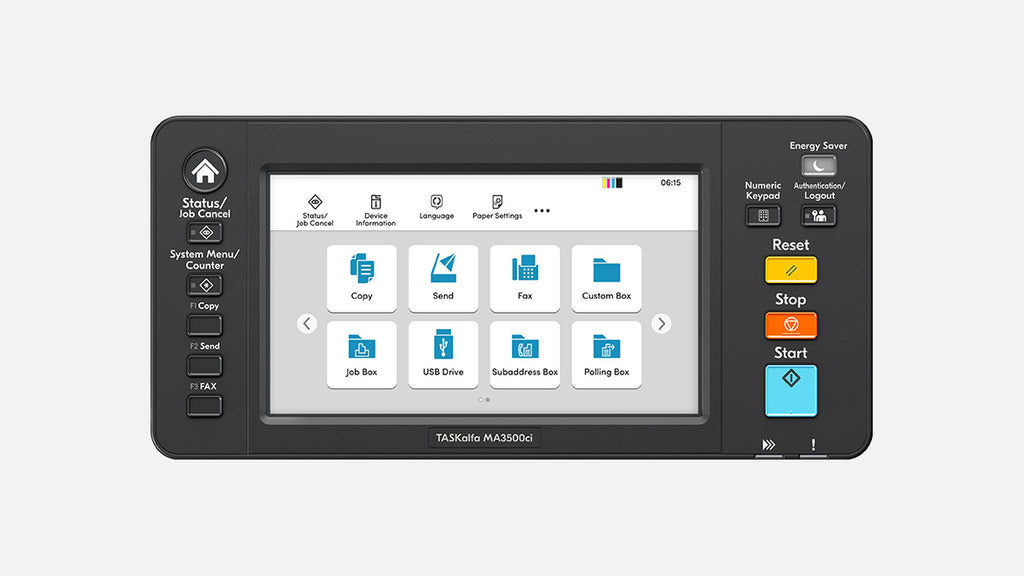The image size is (1024, 576).
Task: Open the Copy function tile
Action: pyautogui.click(x=362, y=278)
